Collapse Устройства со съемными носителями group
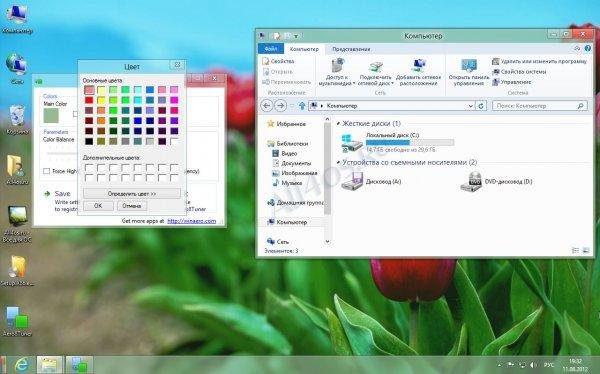This screenshot has width=600, height=374. pos(338,163)
